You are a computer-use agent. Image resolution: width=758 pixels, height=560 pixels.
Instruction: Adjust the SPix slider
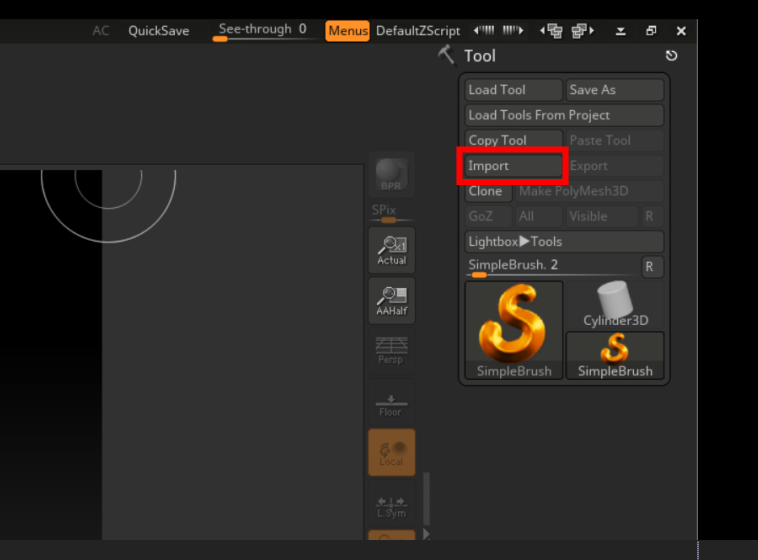point(392,213)
